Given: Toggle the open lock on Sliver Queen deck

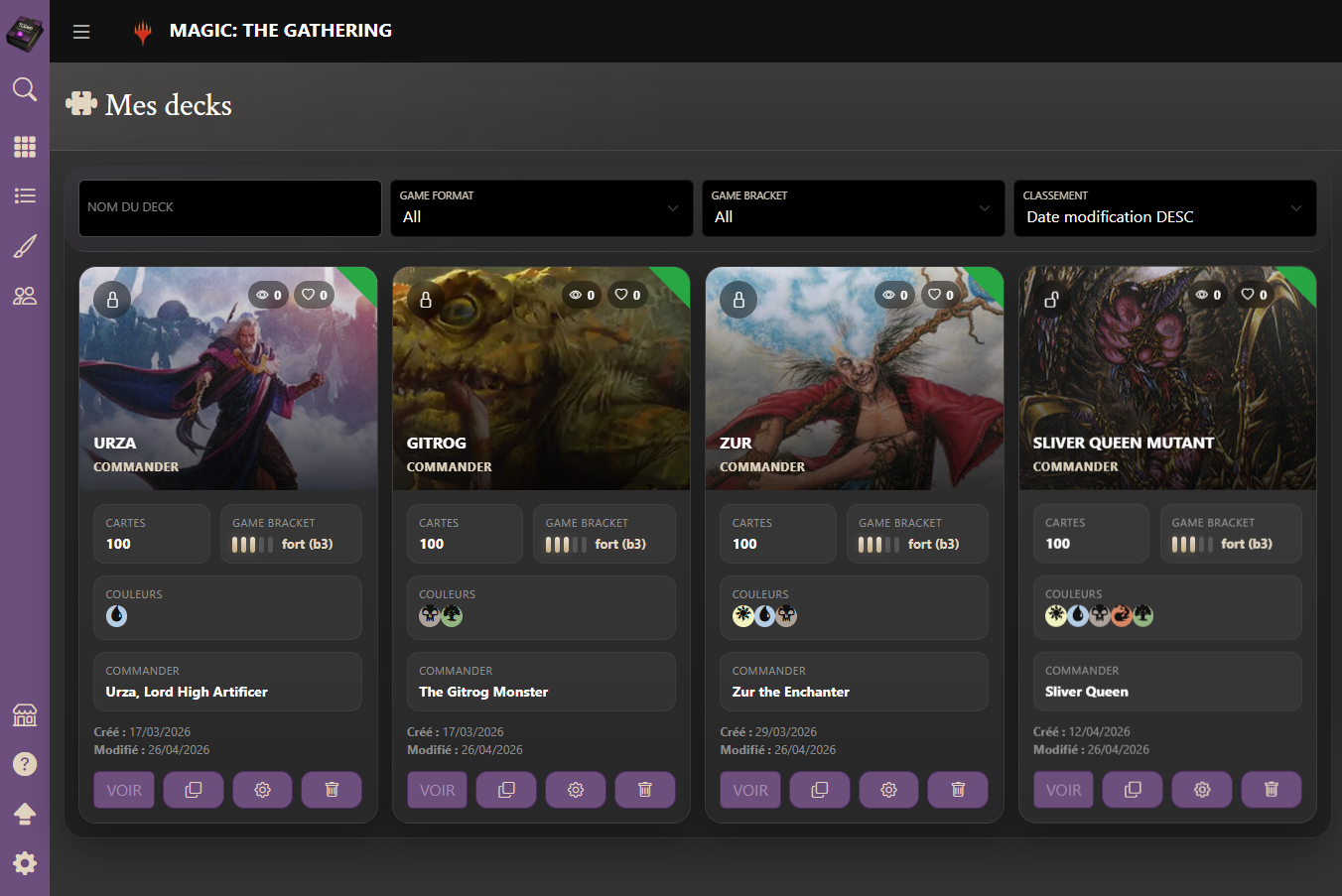Looking at the screenshot, I should [1052, 299].
